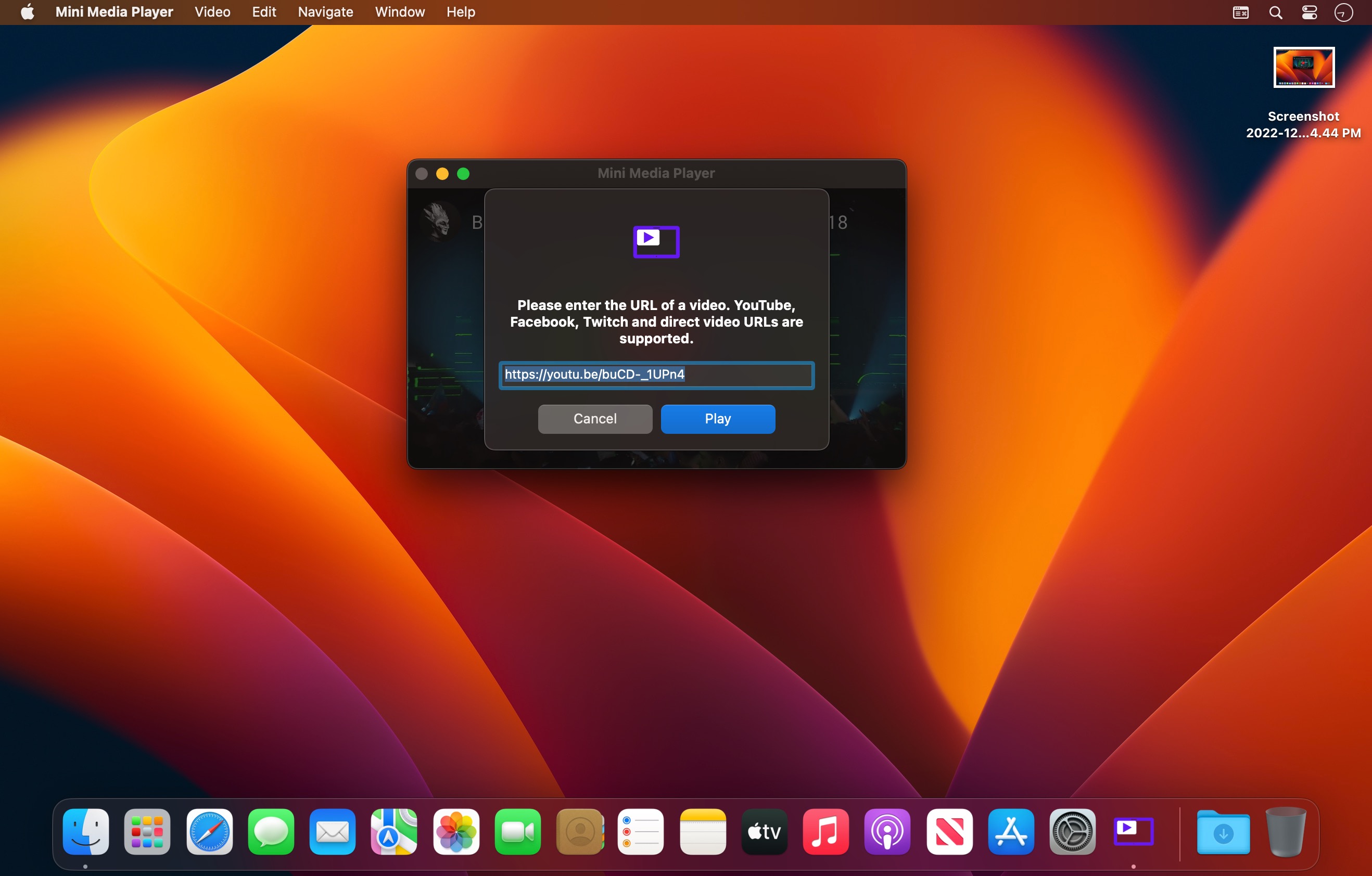The height and width of the screenshot is (876, 1372).
Task: Click Mini Media Player icon in the Dock
Action: coord(1133,831)
